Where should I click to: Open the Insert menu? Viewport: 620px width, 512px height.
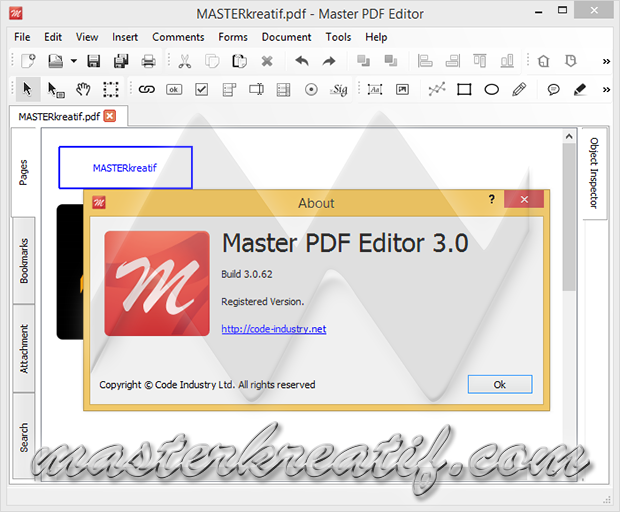tap(125, 37)
